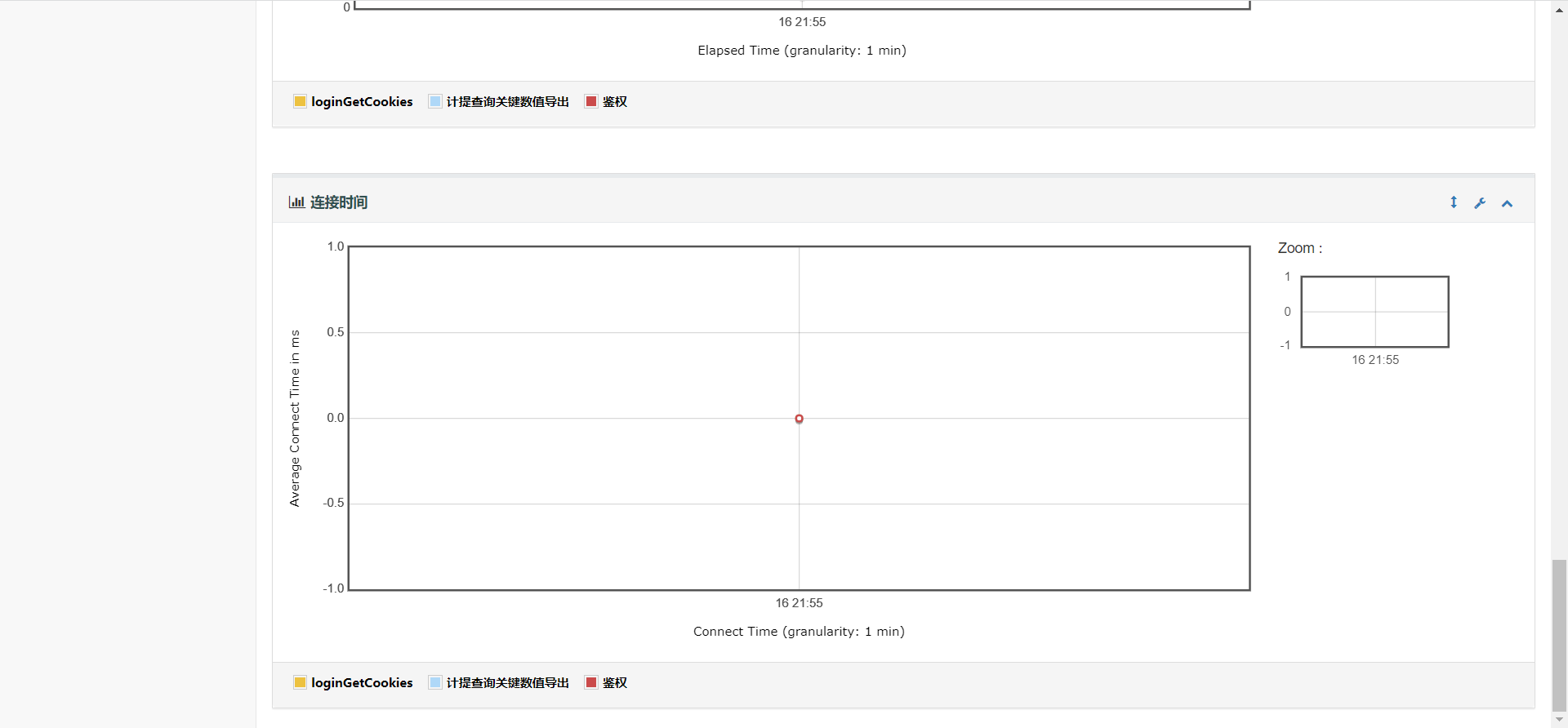
Task: Click light blue 计提查询关键数值导出 swatch in connect time legend
Action: click(435, 682)
